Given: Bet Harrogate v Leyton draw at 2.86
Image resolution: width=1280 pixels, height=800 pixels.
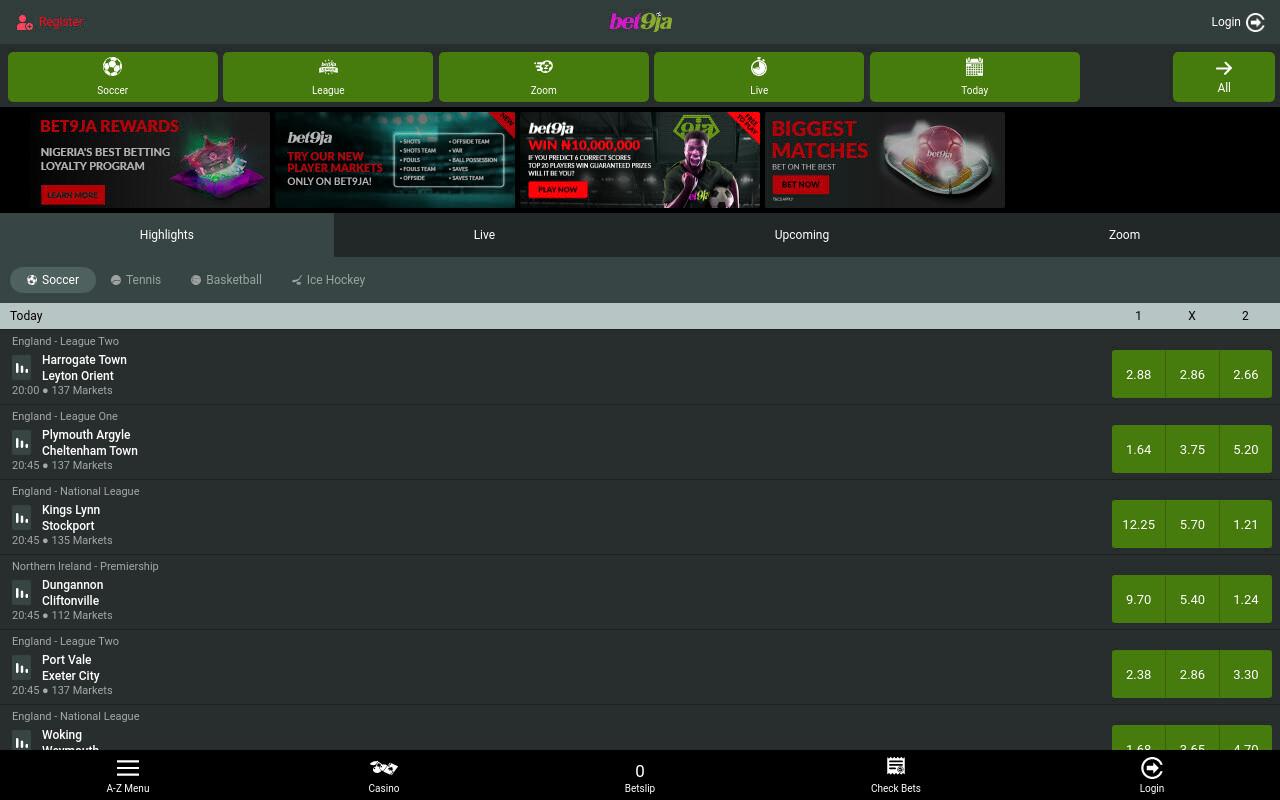Looking at the screenshot, I should (1192, 374).
